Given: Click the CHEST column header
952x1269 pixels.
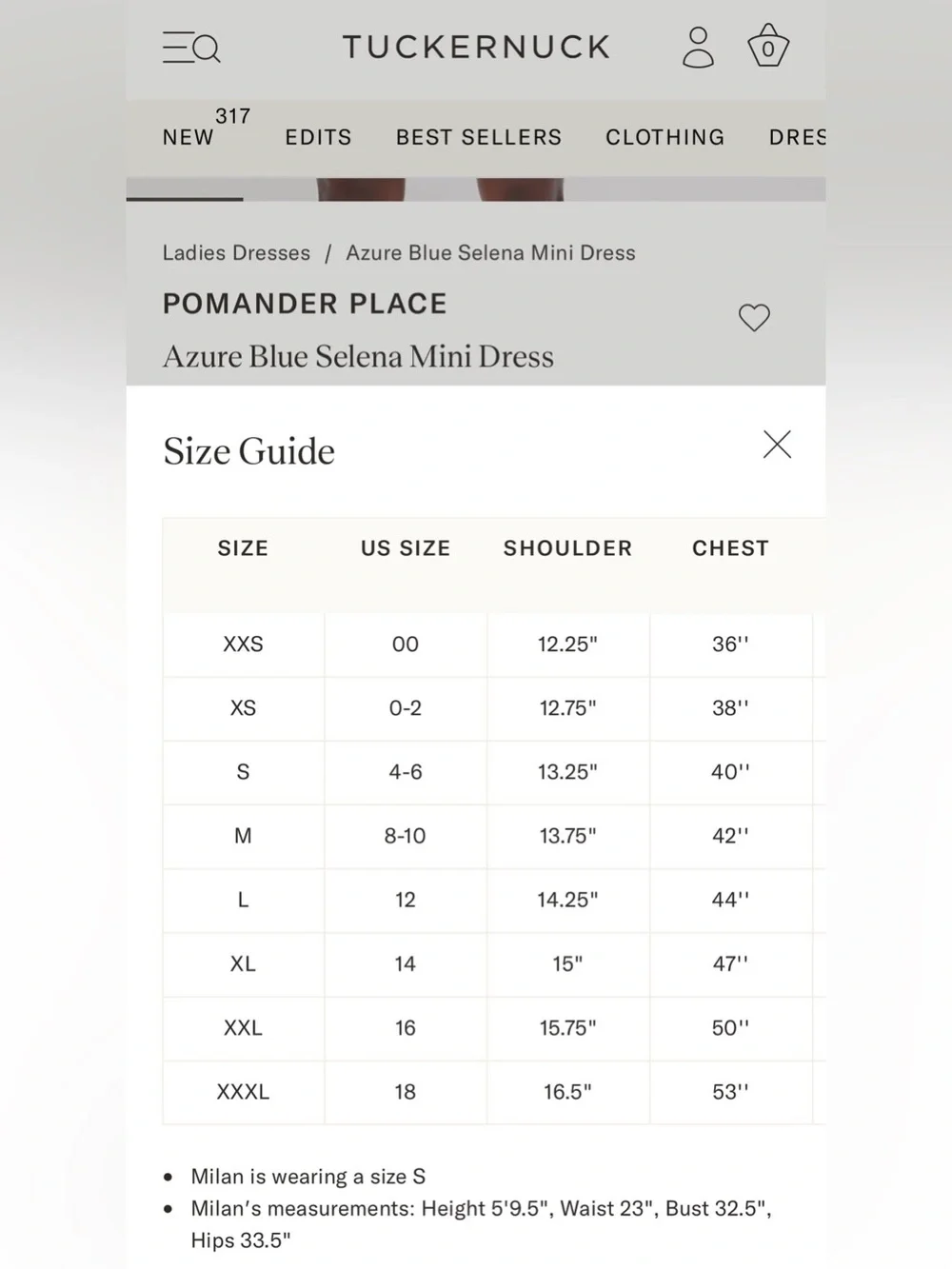Looking at the screenshot, I should pyautogui.click(x=730, y=548).
